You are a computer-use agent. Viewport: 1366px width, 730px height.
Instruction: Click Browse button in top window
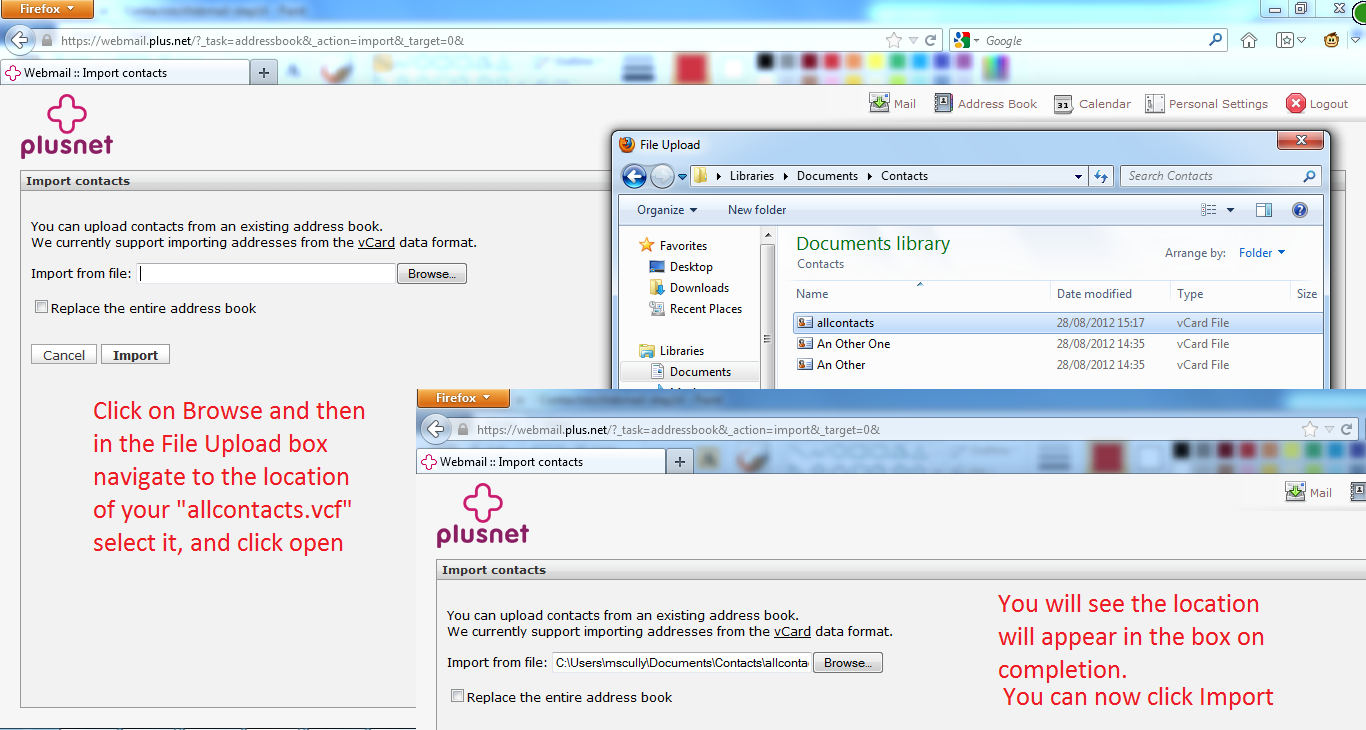tap(432, 274)
